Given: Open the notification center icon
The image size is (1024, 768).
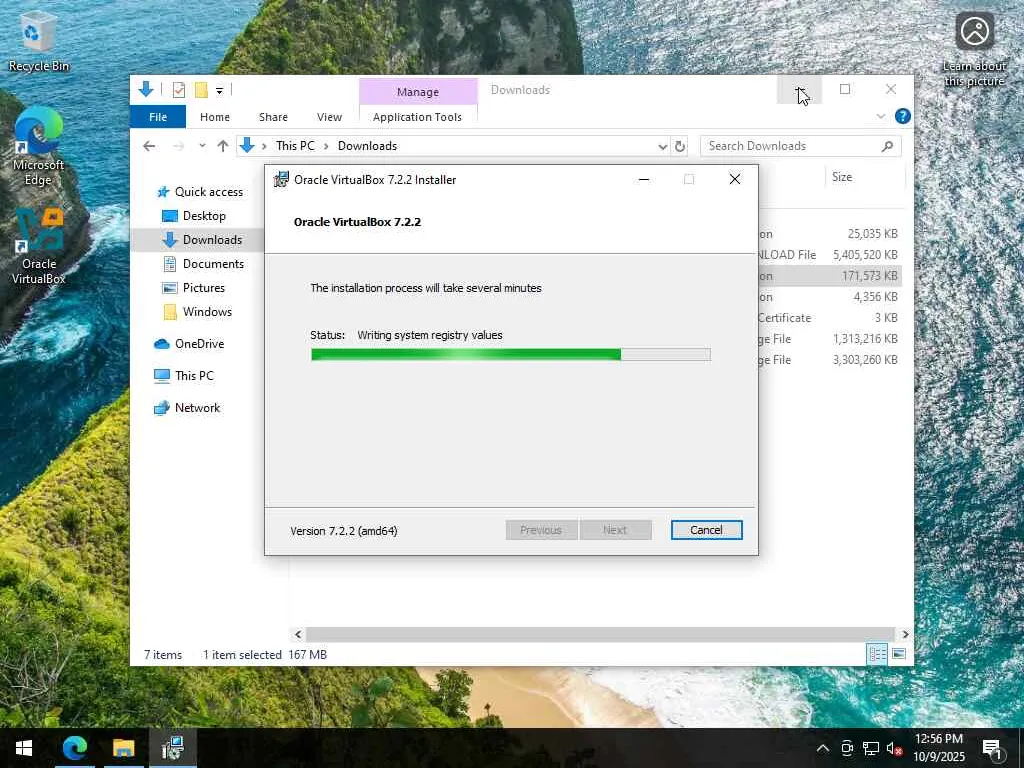Looking at the screenshot, I should 993,748.
